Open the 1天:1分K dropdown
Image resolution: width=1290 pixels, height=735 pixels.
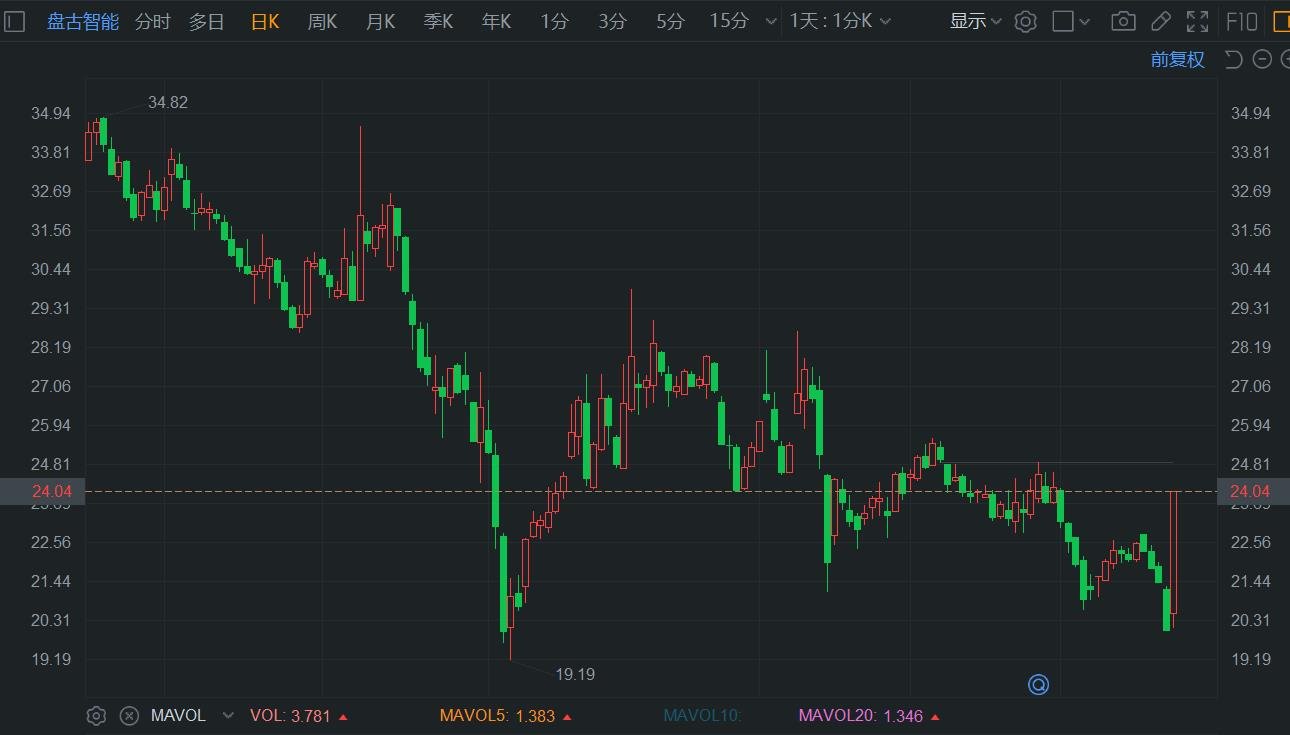840,21
